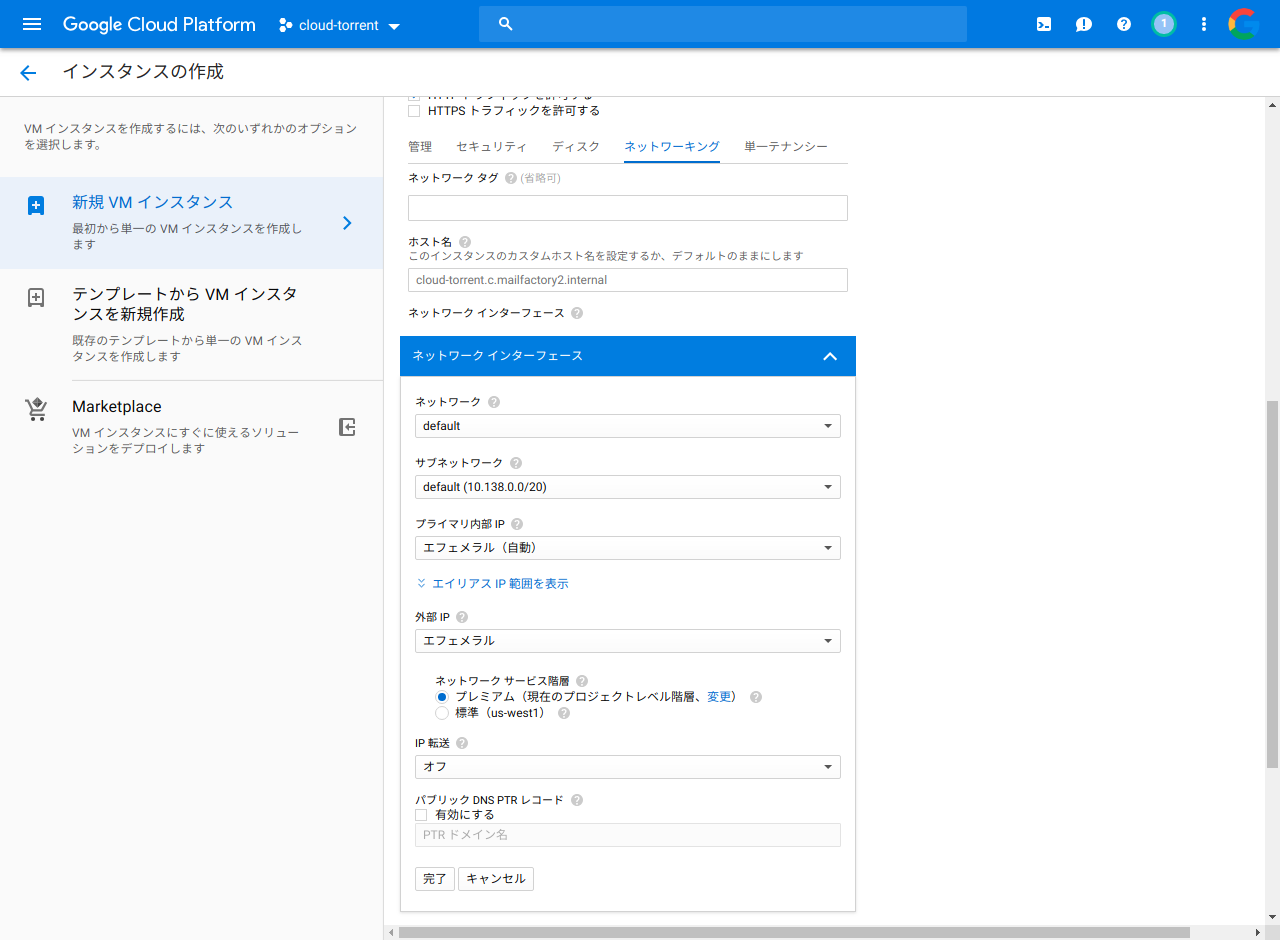Click the Marketplace cart icon
Image resolution: width=1280 pixels, height=940 pixels.
(x=36, y=409)
